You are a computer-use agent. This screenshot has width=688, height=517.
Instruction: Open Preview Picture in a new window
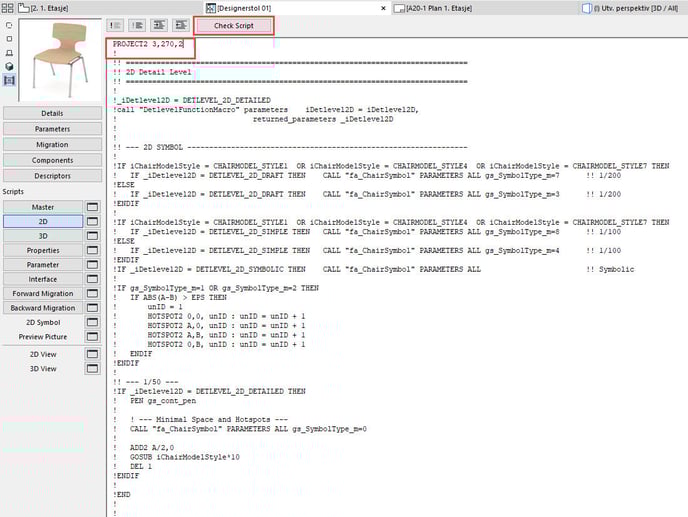(x=92, y=337)
